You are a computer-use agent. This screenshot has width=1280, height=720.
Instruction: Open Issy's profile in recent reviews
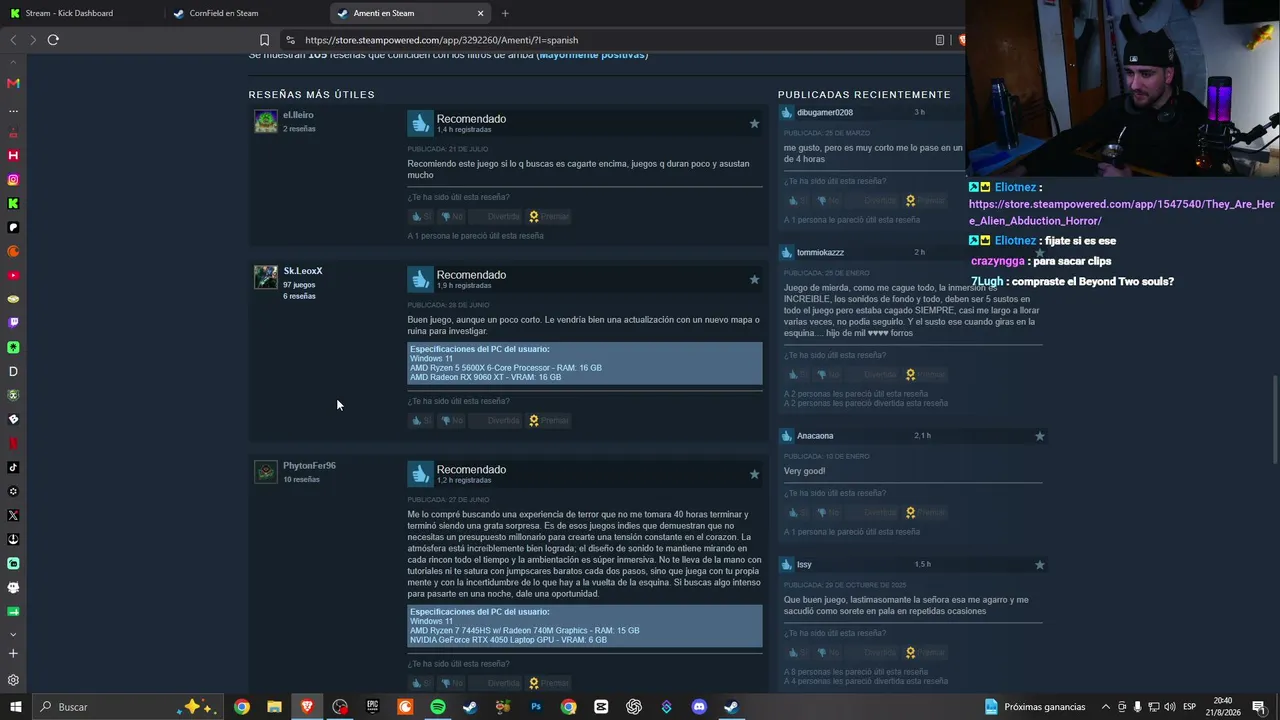(x=804, y=565)
